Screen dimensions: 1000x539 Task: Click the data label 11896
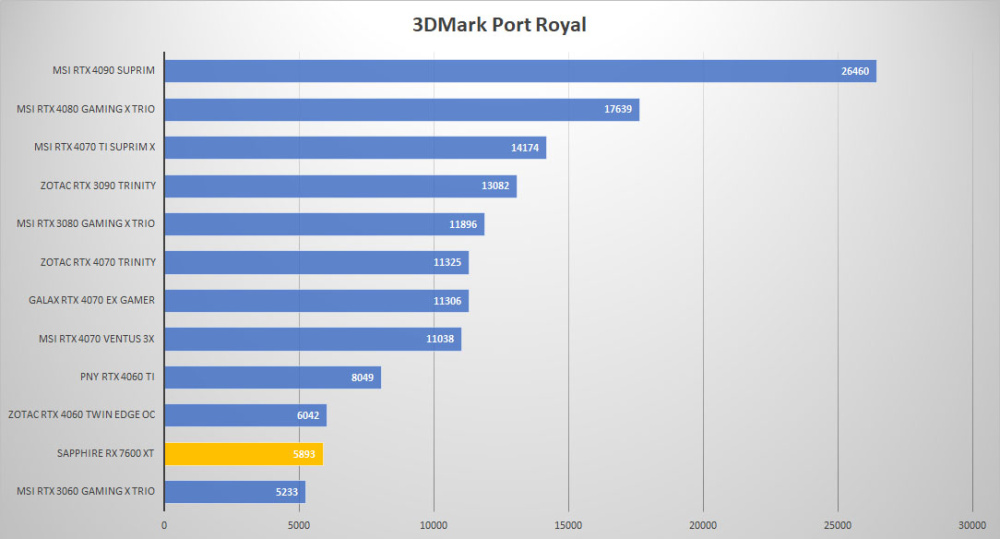point(463,224)
